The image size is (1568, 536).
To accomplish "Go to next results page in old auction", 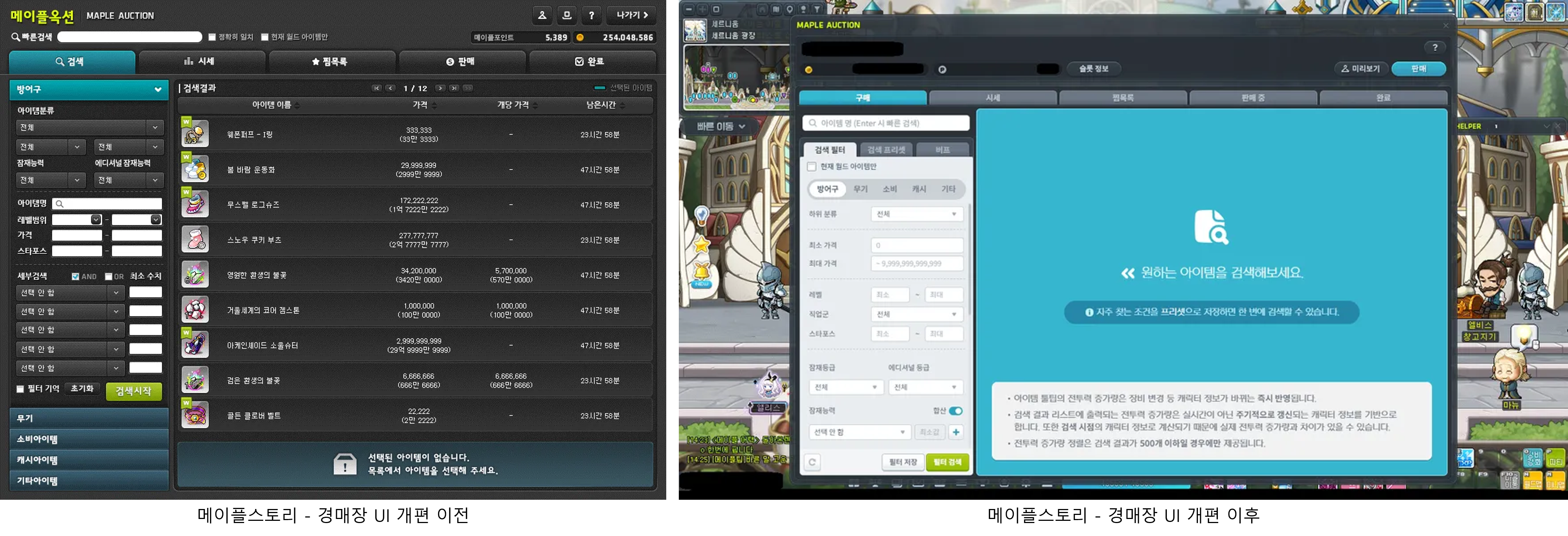I will click(440, 88).
